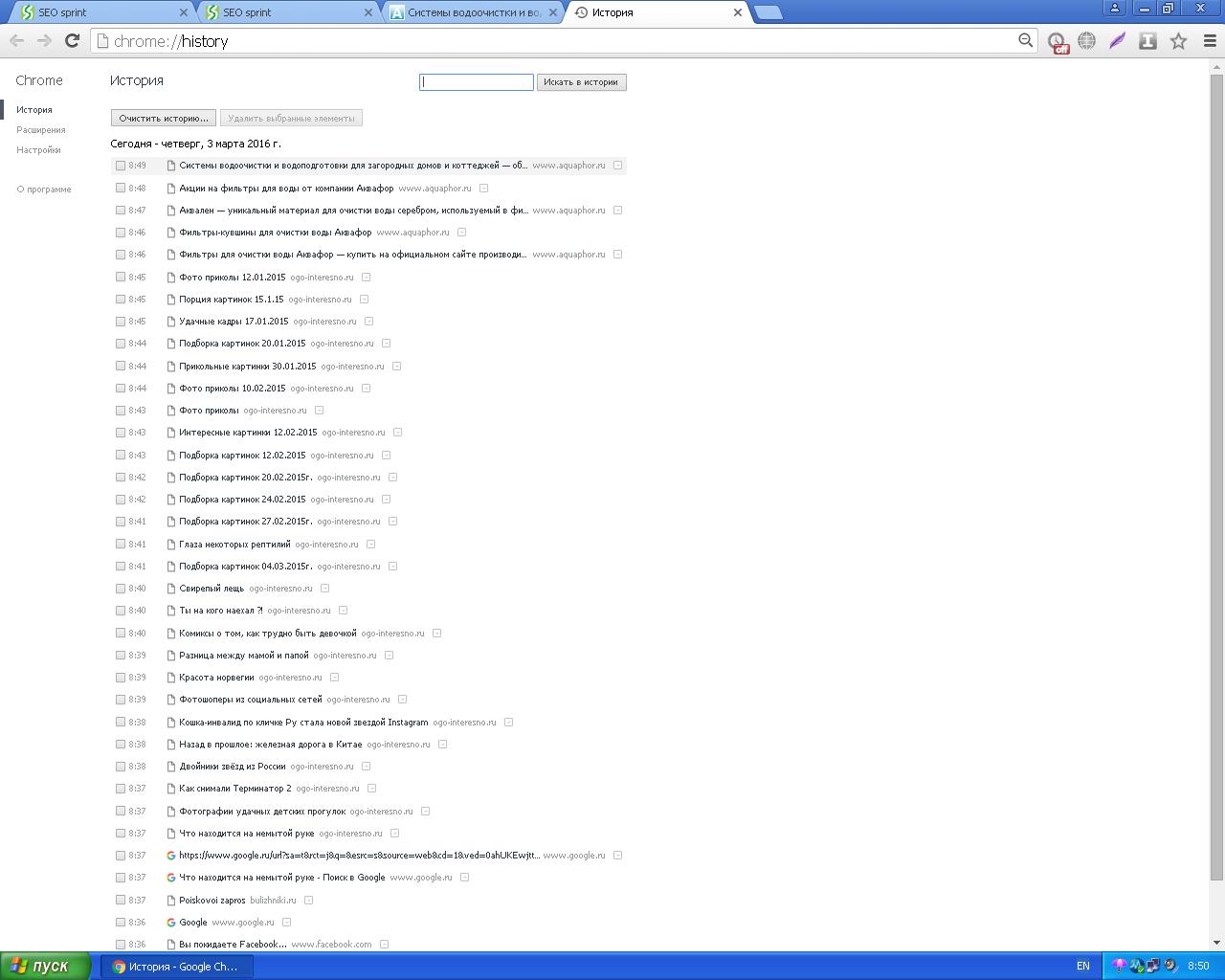Open dropdown for 'Прикольные картинки 30.01.2015'

(396, 367)
